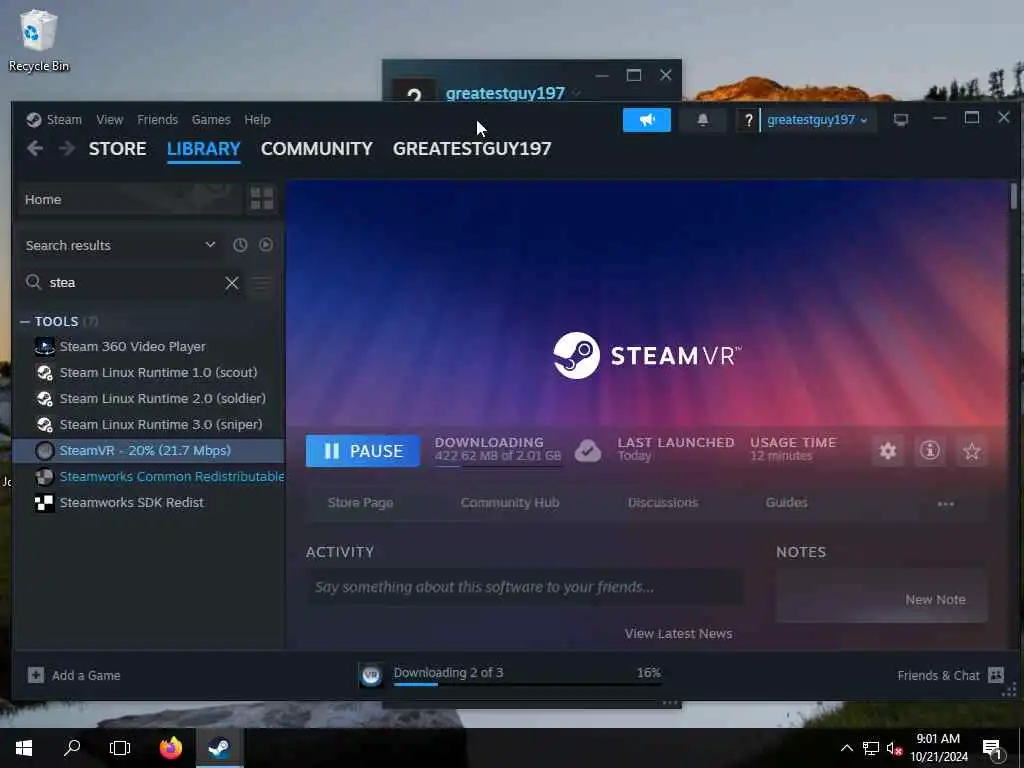The width and height of the screenshot is (1024, 768).
Task: Open Task View on taskbar
Action: click(120, 748)
